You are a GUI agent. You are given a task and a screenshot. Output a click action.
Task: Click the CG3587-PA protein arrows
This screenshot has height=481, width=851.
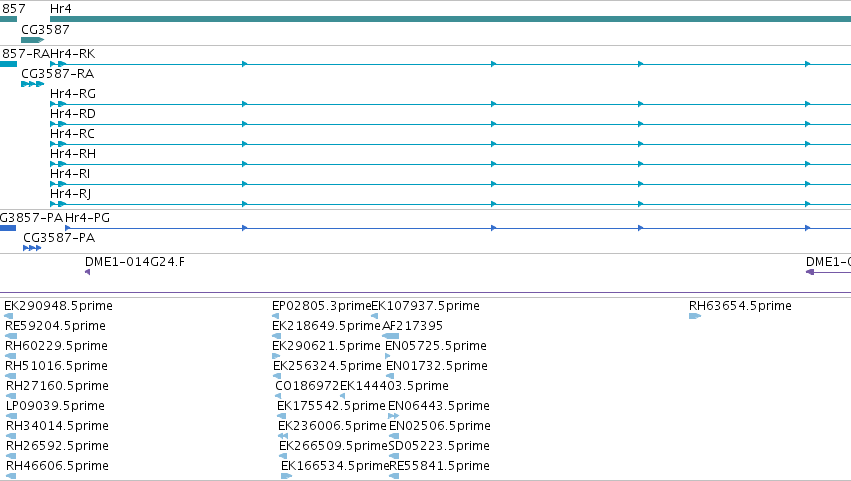pos(32,248)
